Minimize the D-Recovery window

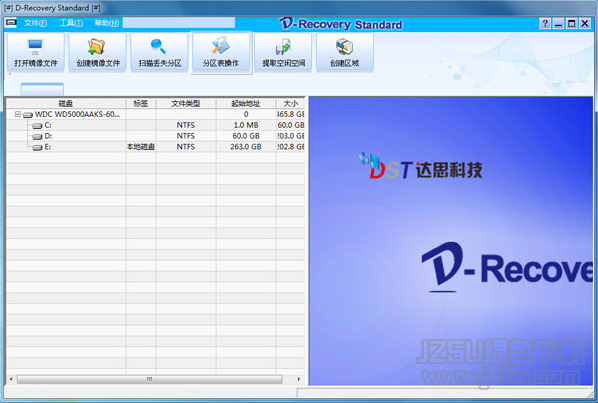coord(558,24)
